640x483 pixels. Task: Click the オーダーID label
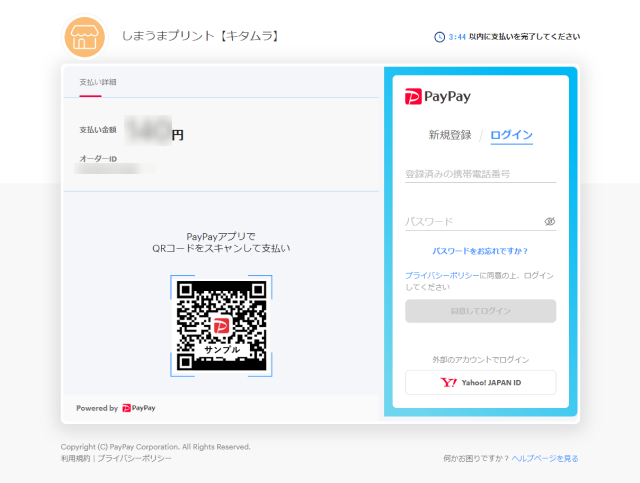(x=98, y=159)
